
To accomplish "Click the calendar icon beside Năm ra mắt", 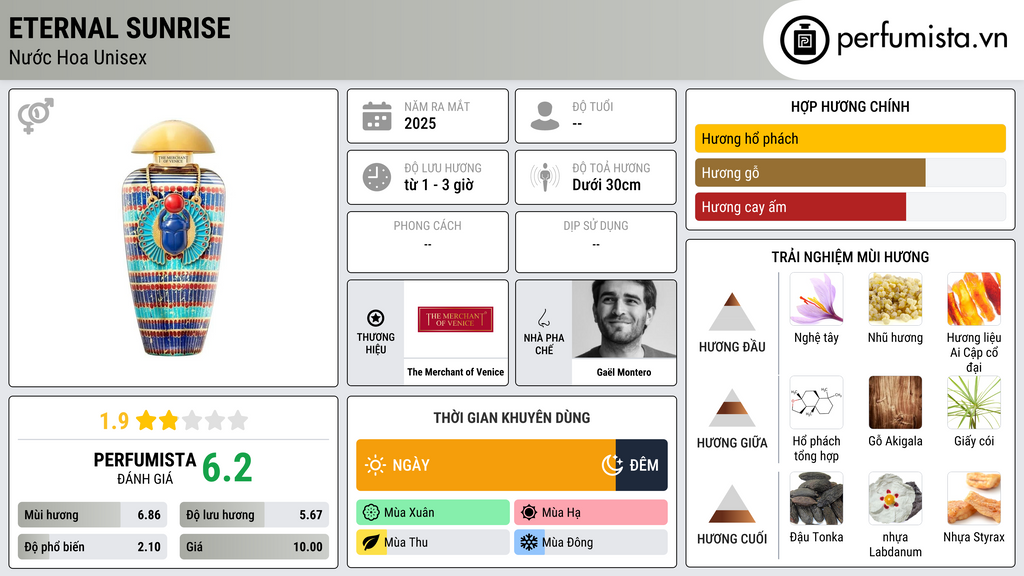I will pyautogui.click(x=377, y=116).
